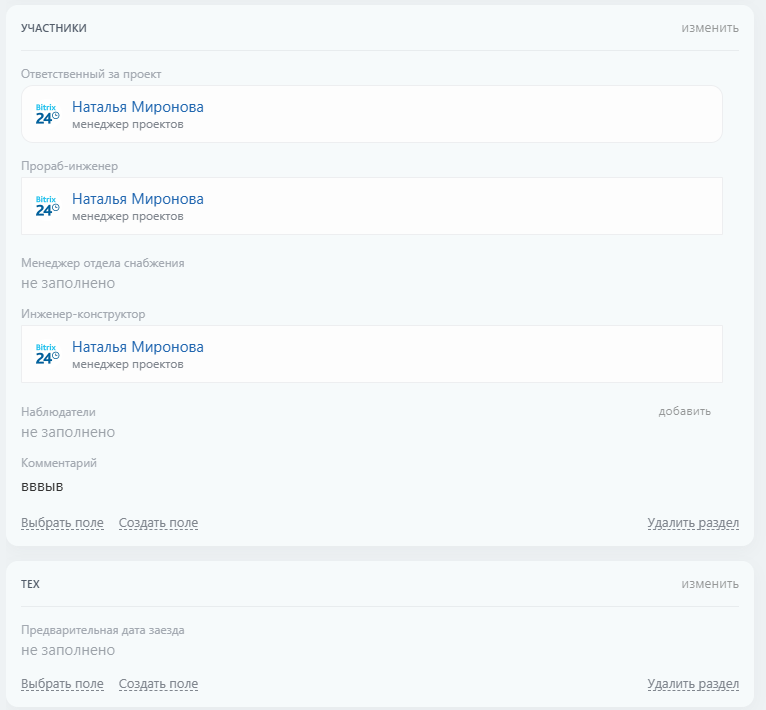
Task: Click empty Наблюдатели field value
Action: 68,432
